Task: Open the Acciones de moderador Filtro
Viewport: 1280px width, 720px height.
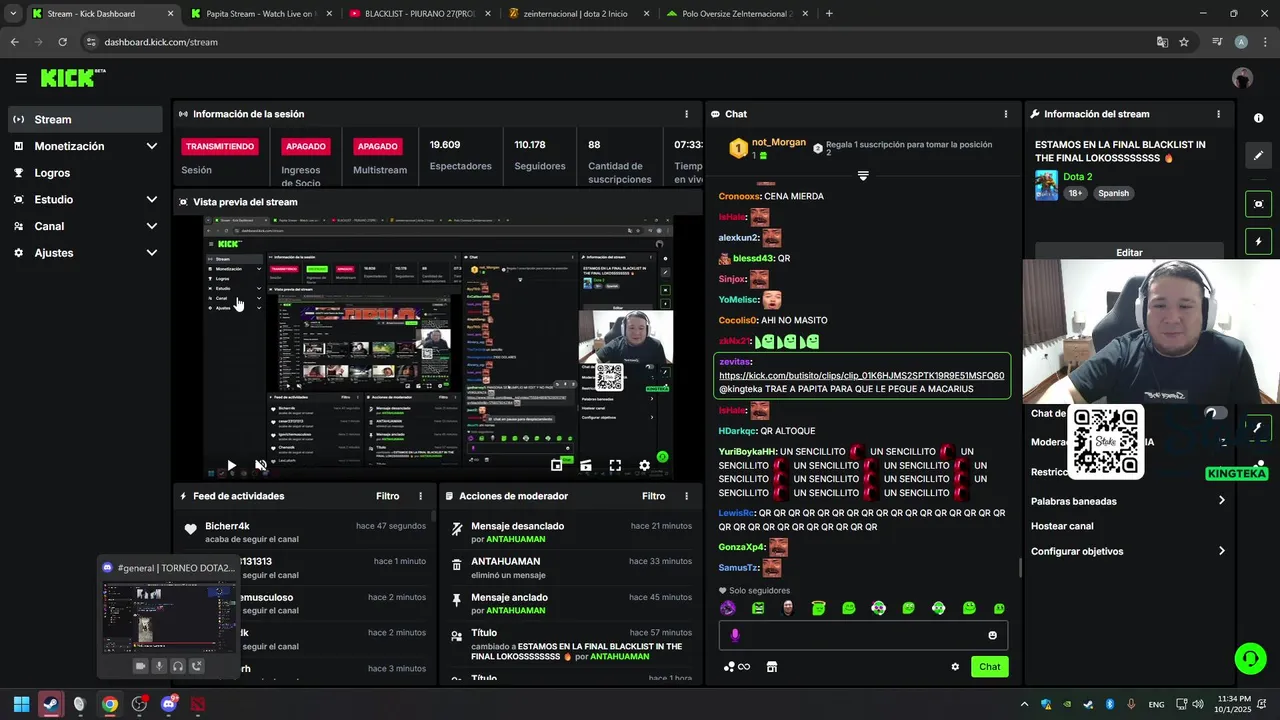Action: click(654, 496)
